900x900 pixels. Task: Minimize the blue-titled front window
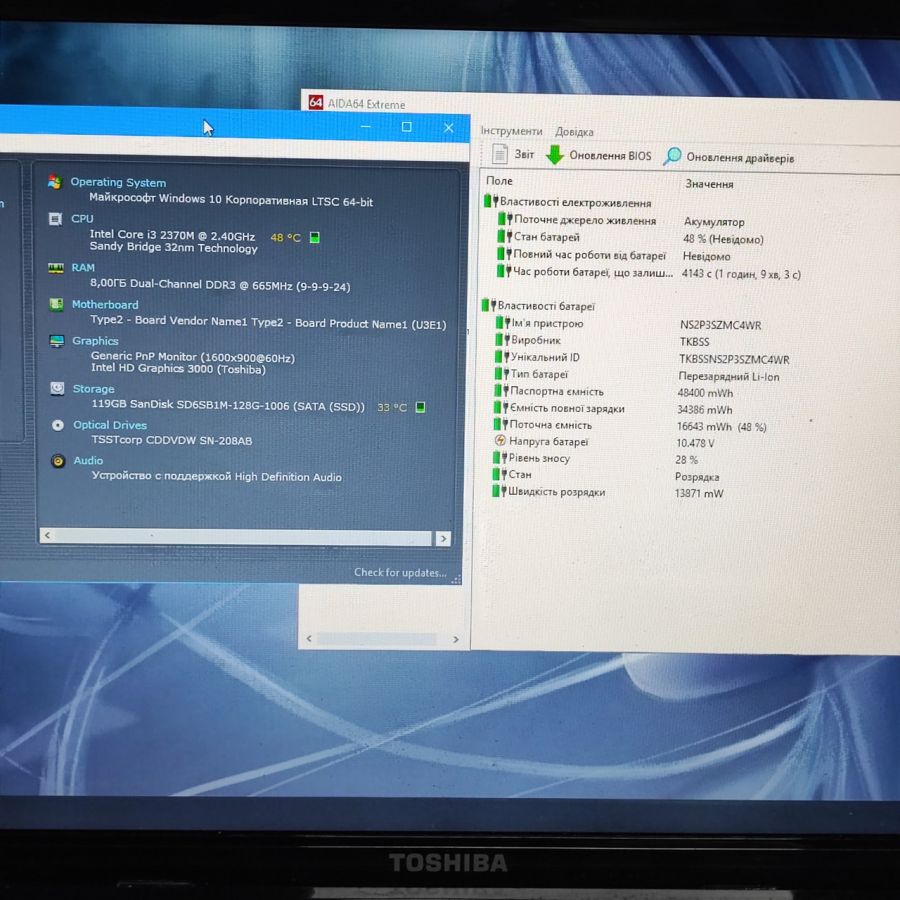(366, 126)
